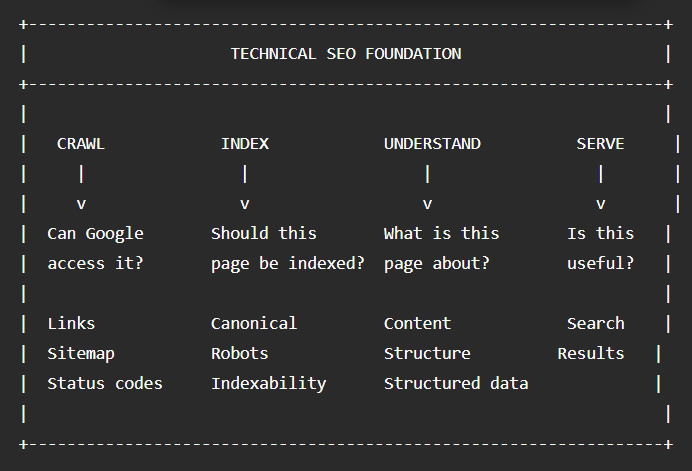The height and width of the screenshot is (471, 692).
Task: Click 'page be indexed?' text
Action: [288, 264]
